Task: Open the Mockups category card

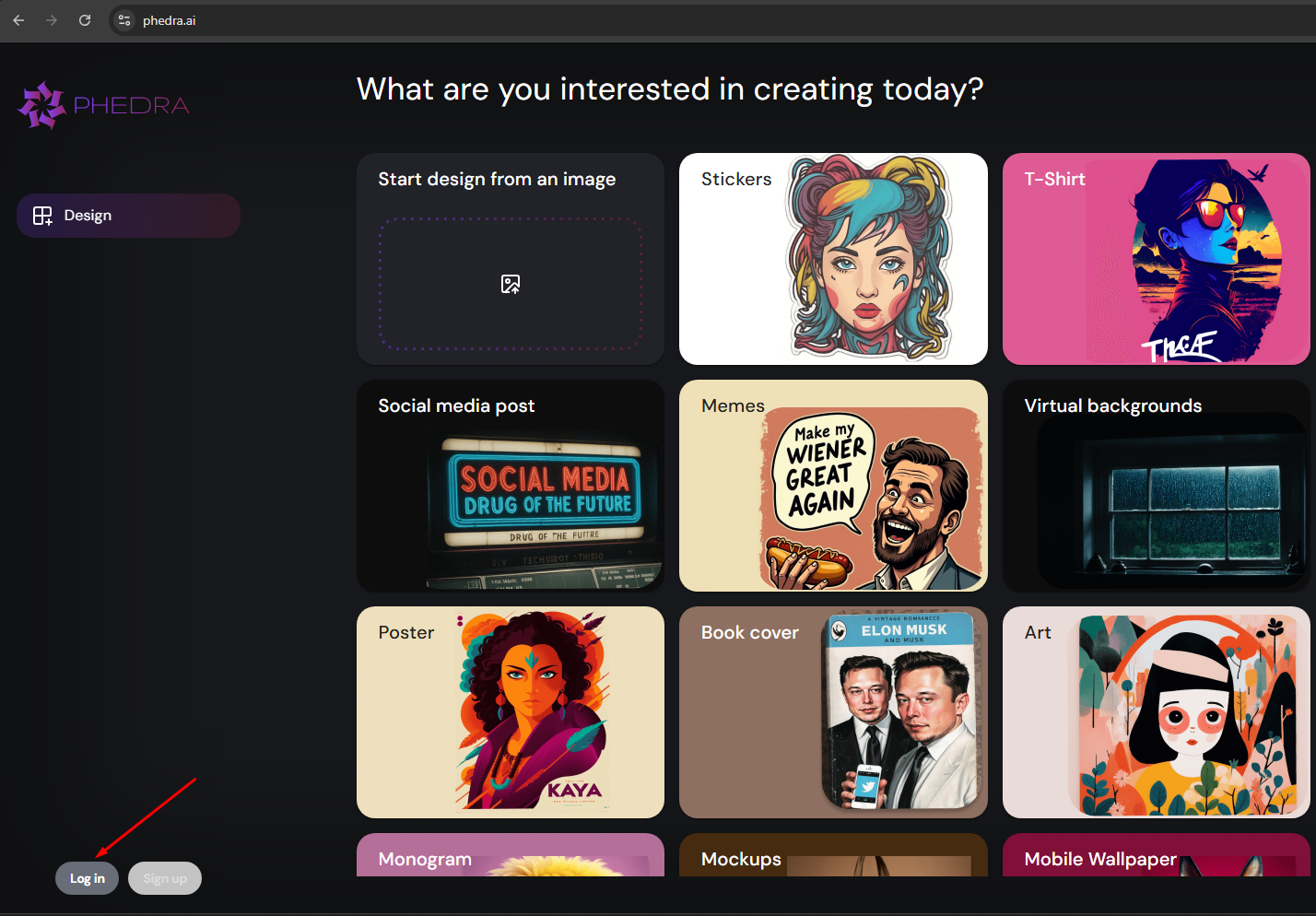Action: click(x=833, y=855)
